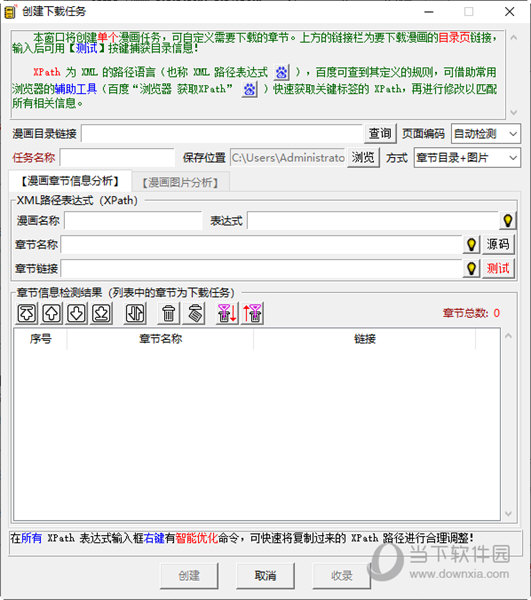The height and width of the screenshot is (600, 531).
Task: Click the move-to-bottom chapter icon
Action: (101, 313)
